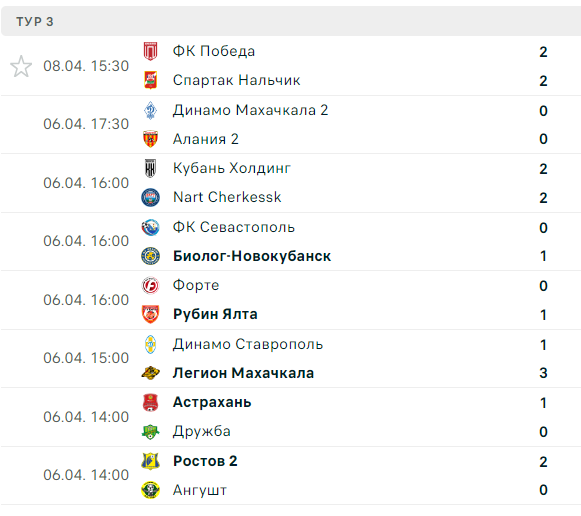
Task: Click the Динамо Махачкала 2 logo
Action: [150, 110]
